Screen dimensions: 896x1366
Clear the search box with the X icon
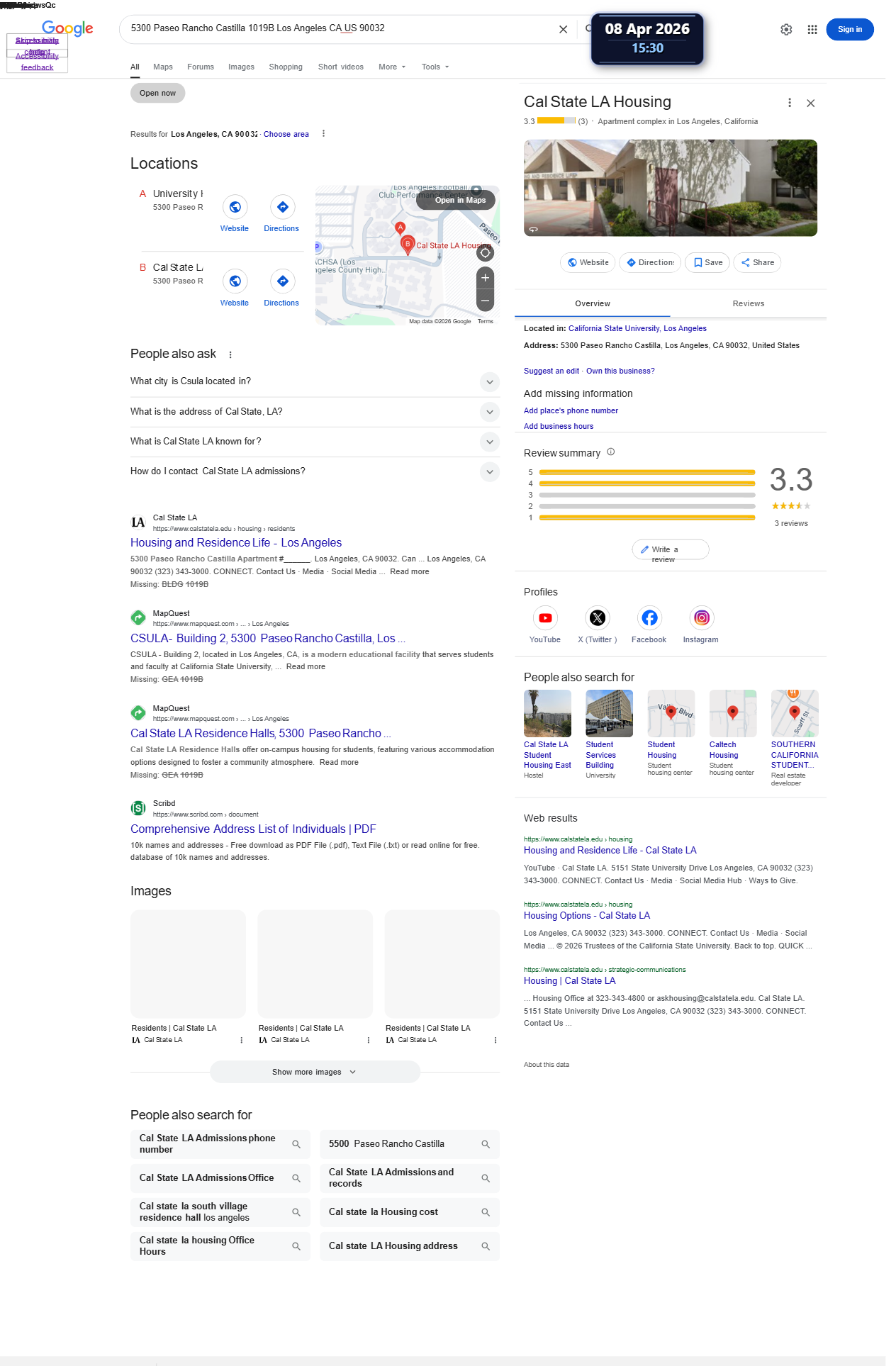tap(563, 29)
